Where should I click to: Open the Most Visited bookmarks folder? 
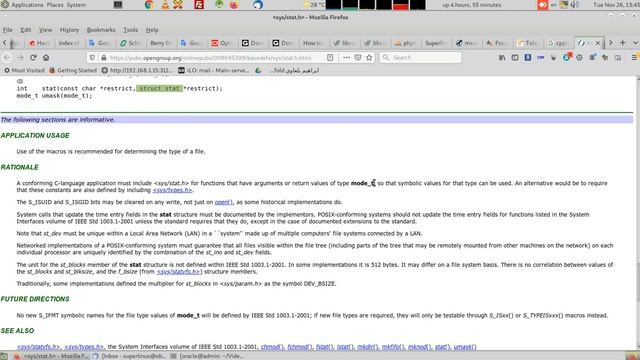tap(24, 70)
